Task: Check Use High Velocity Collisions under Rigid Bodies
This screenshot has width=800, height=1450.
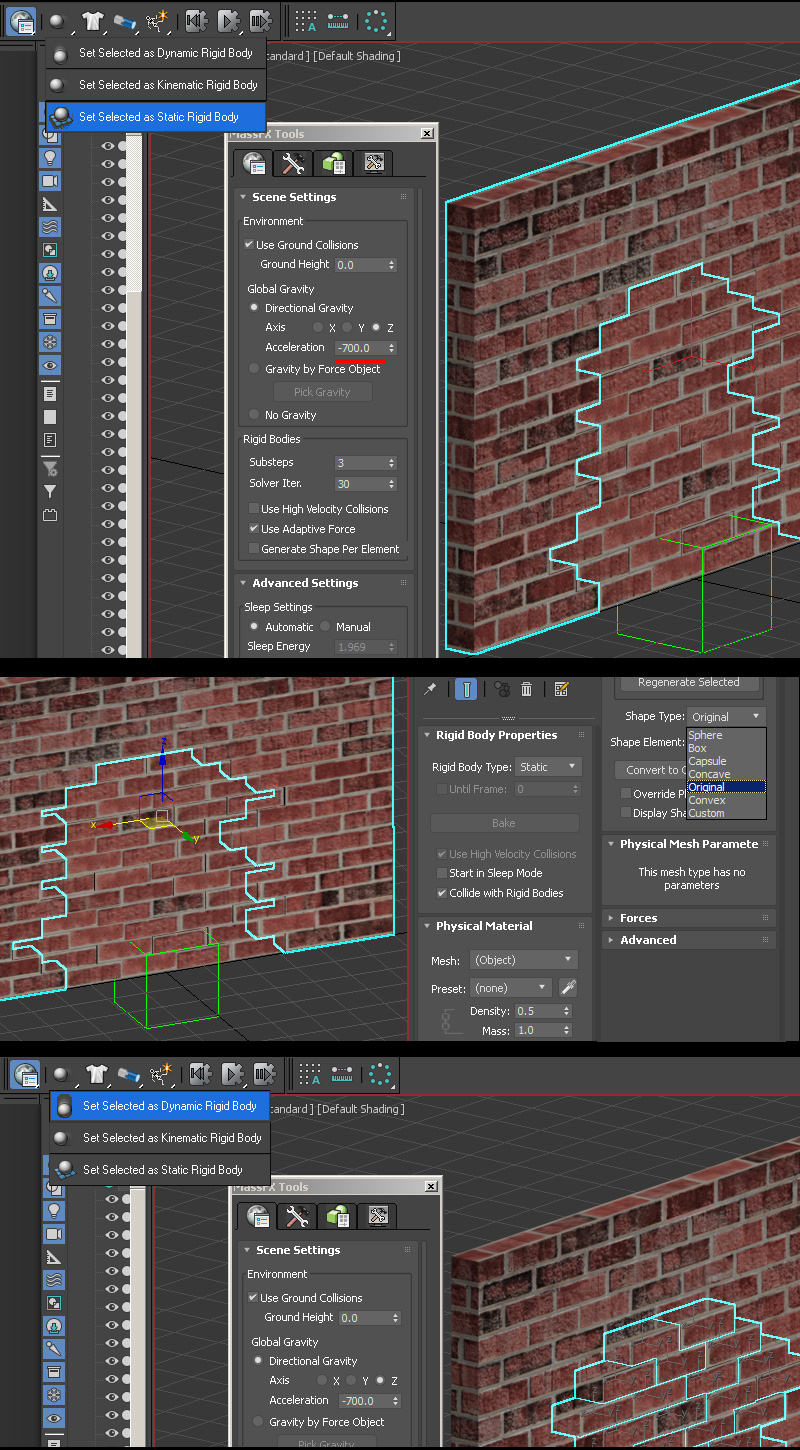Action: (254, 509)
